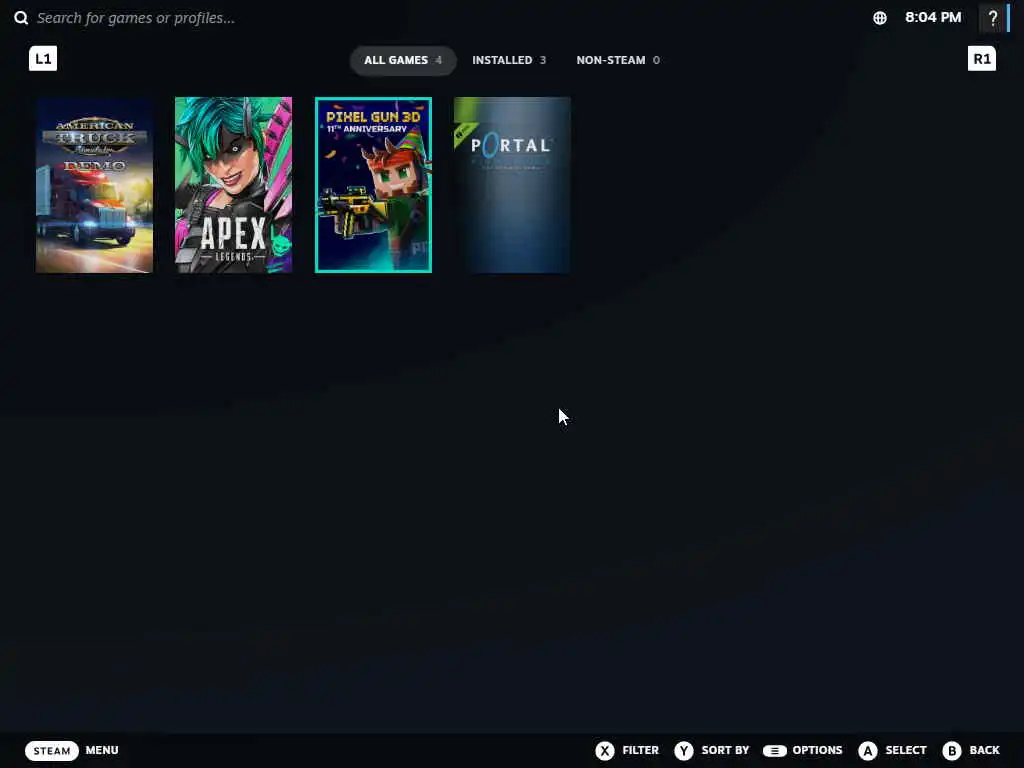Click the clock showing 8:04 PM
Viewport: 1024px width, 768px height.
[x=933, y=18]
